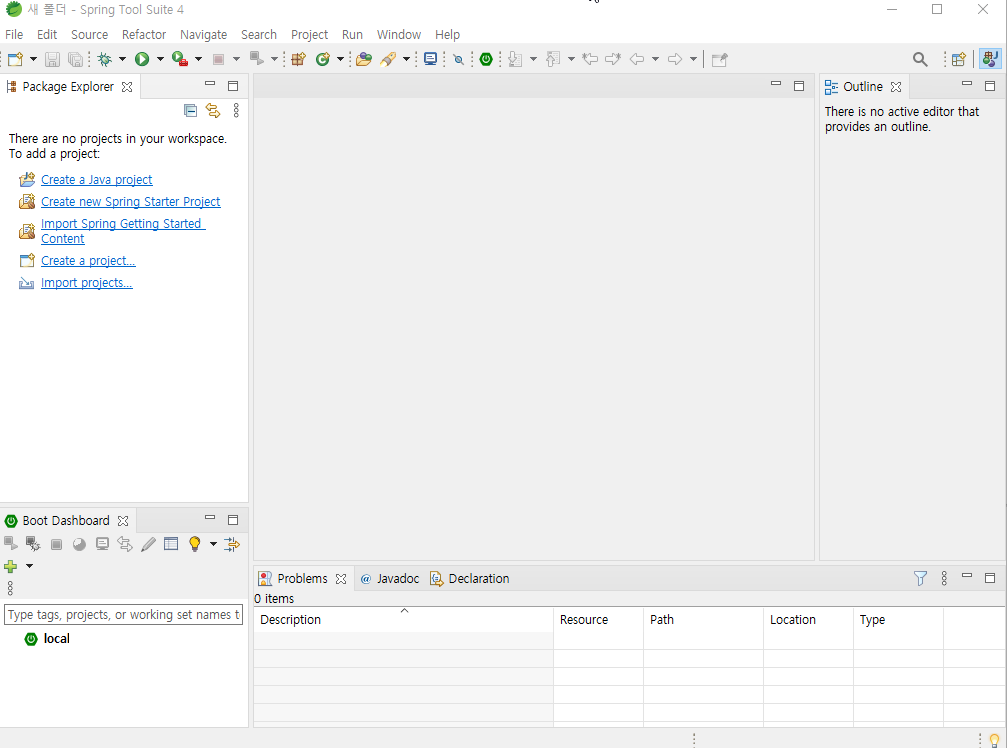
Task: Click the Problems view filter funnel icon
Action: (x=920, y=578)
